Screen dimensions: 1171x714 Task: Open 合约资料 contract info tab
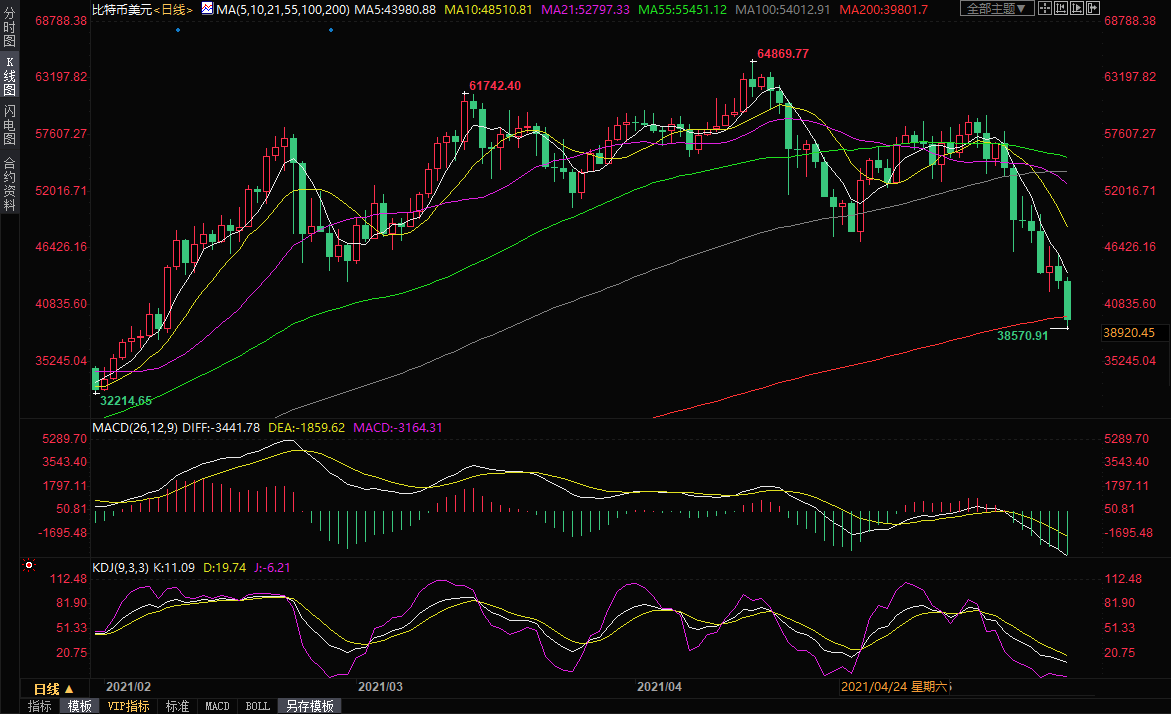(x=10, y=184)
